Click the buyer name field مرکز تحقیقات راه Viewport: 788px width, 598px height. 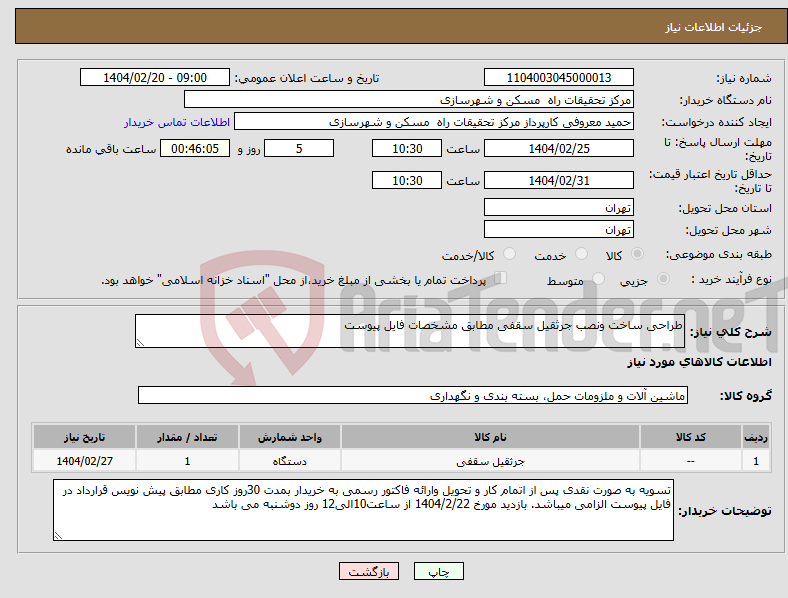coord(409,99)
